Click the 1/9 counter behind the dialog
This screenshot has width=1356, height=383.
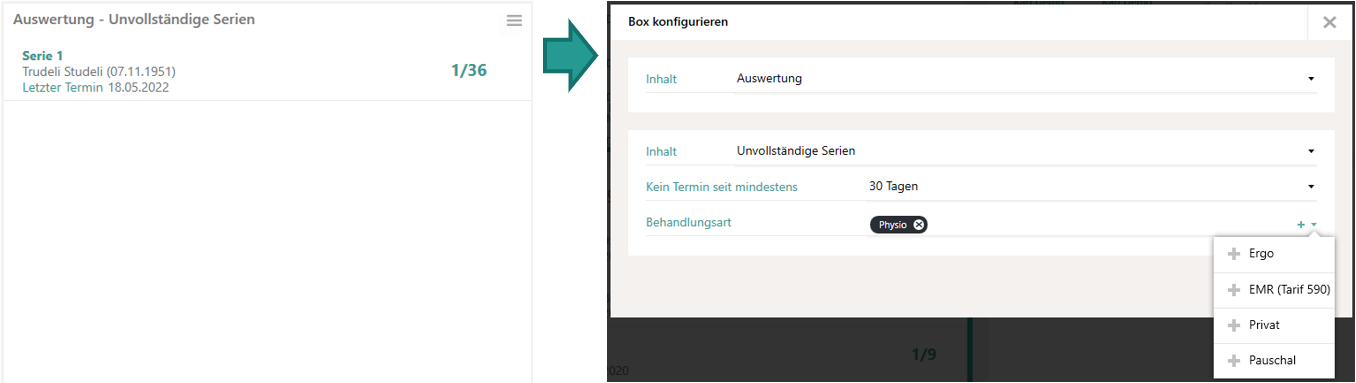click(925, 354)
